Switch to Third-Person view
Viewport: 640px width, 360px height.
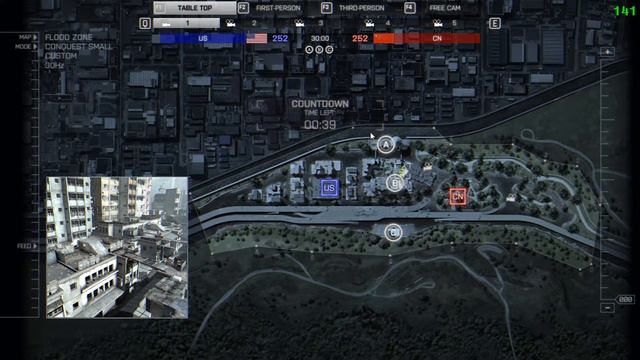click(x=361, y=8)
